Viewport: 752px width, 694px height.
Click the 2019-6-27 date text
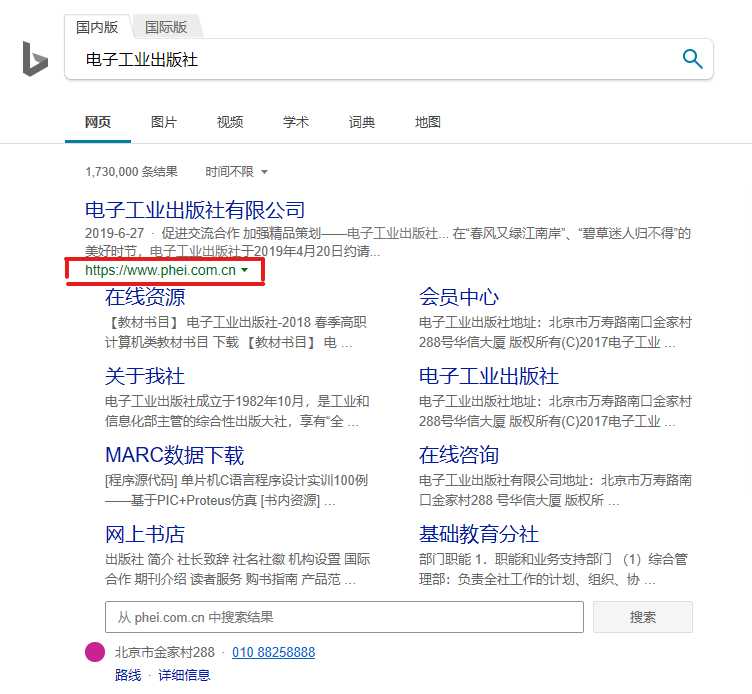coord(114,234)
